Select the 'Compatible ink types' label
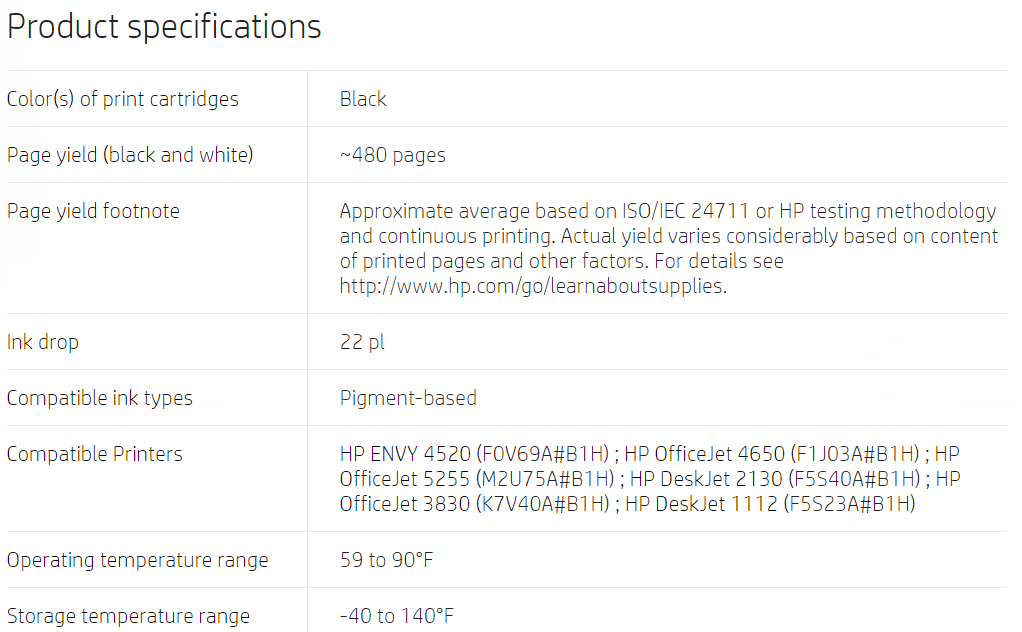 click(x=100, y=398)
